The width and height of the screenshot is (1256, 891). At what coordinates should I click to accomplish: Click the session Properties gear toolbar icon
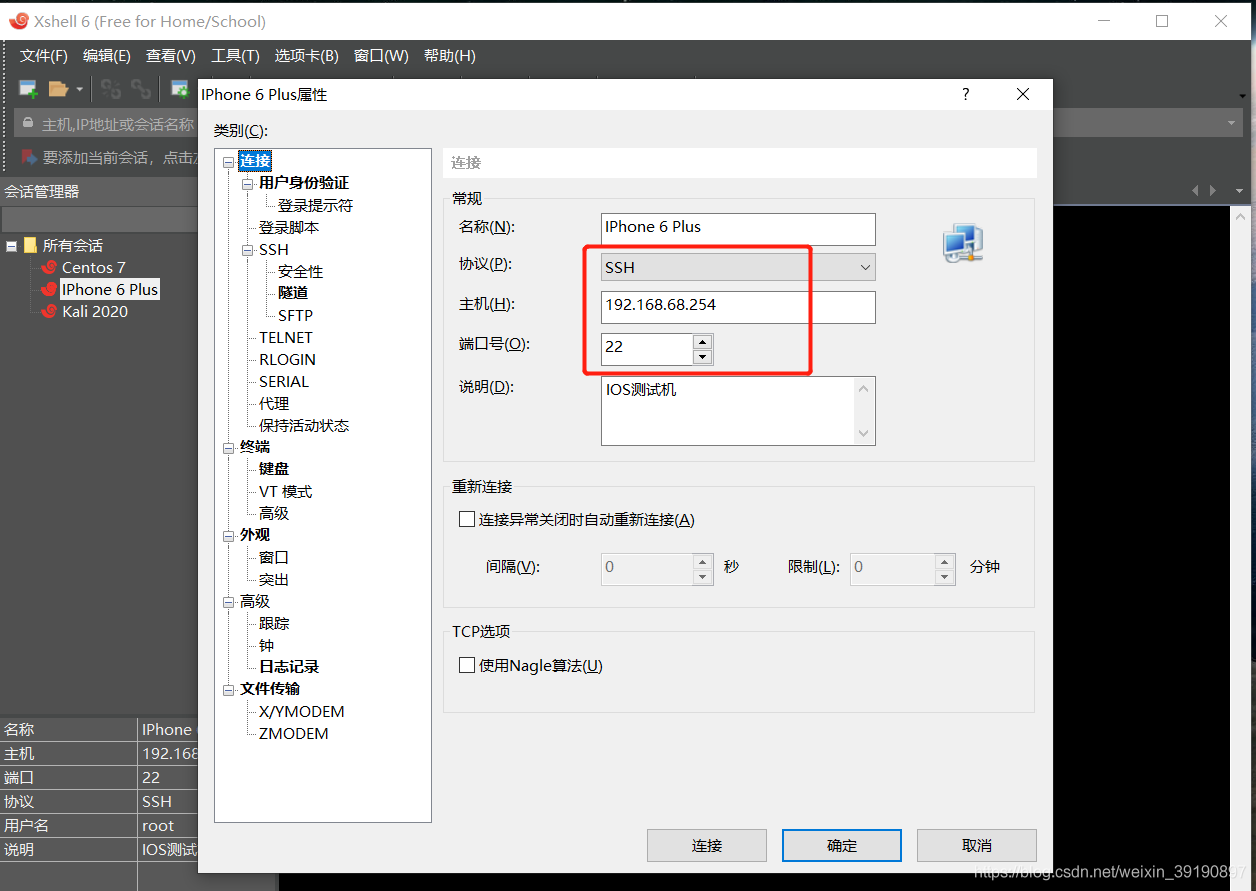pyautogui.click(x=180, y=89)
